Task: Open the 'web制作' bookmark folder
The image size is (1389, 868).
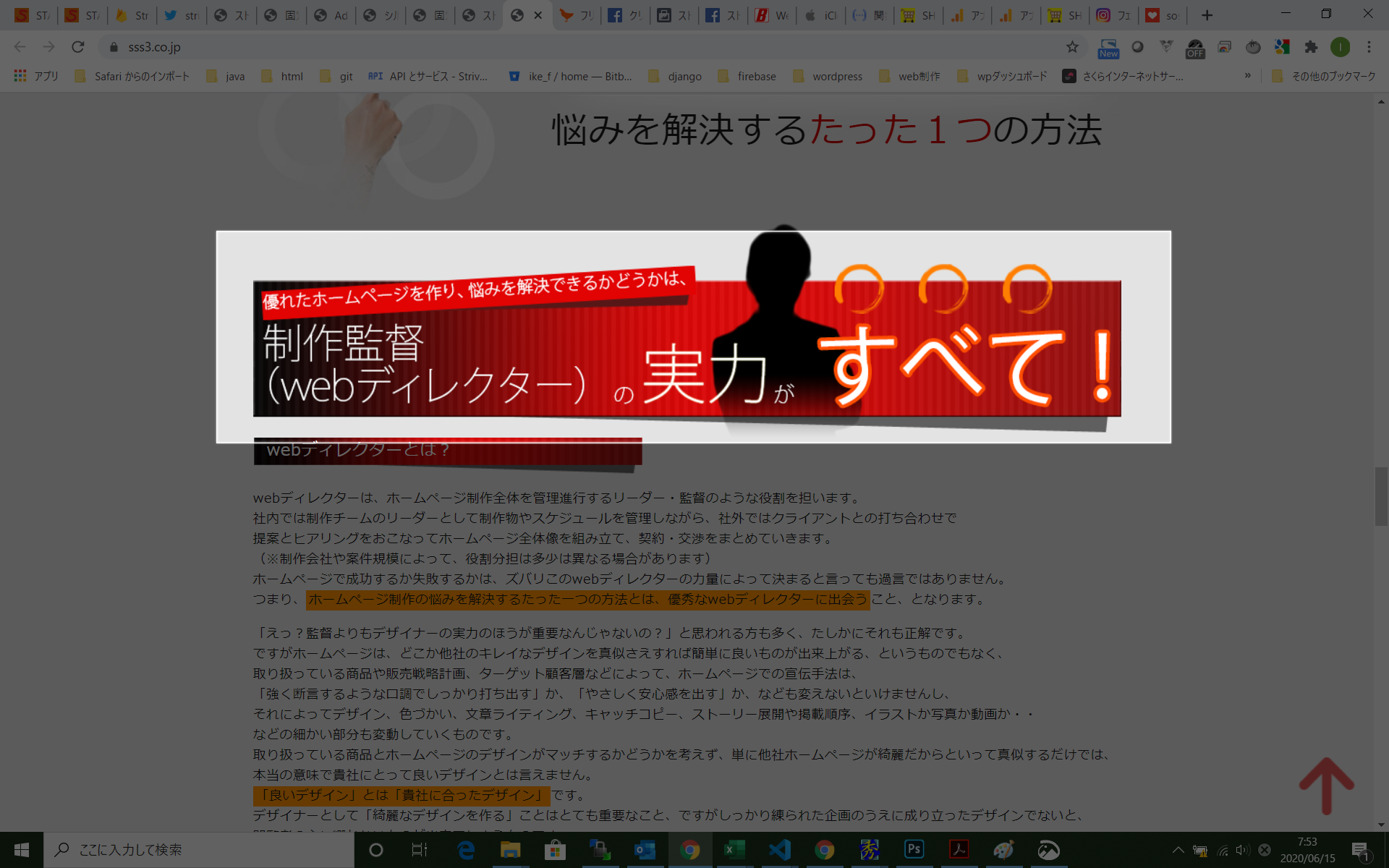Action: tap(909, 76)
